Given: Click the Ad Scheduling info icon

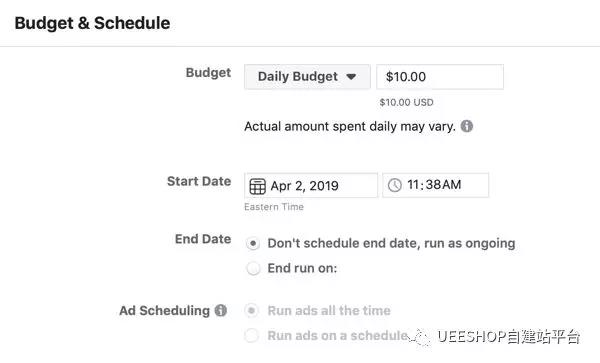Looking at the screenshot, I should coord(221,310).
